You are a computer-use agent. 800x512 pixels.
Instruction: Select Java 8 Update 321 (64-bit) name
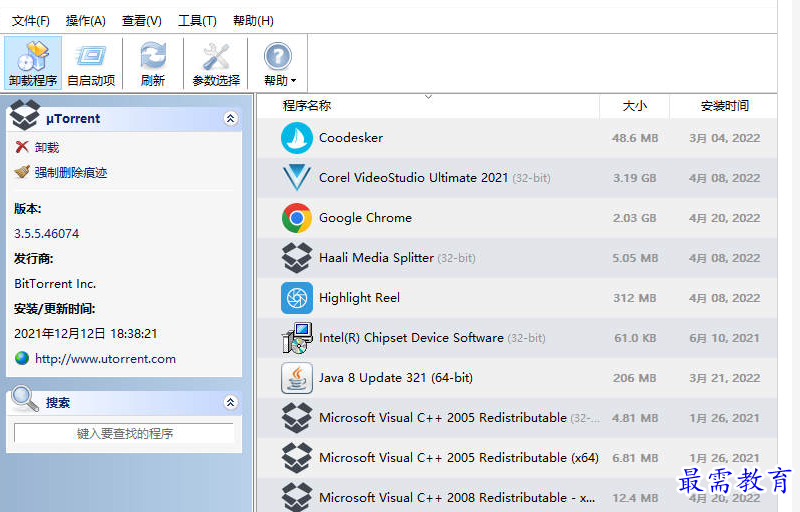(x=396, y=378)
